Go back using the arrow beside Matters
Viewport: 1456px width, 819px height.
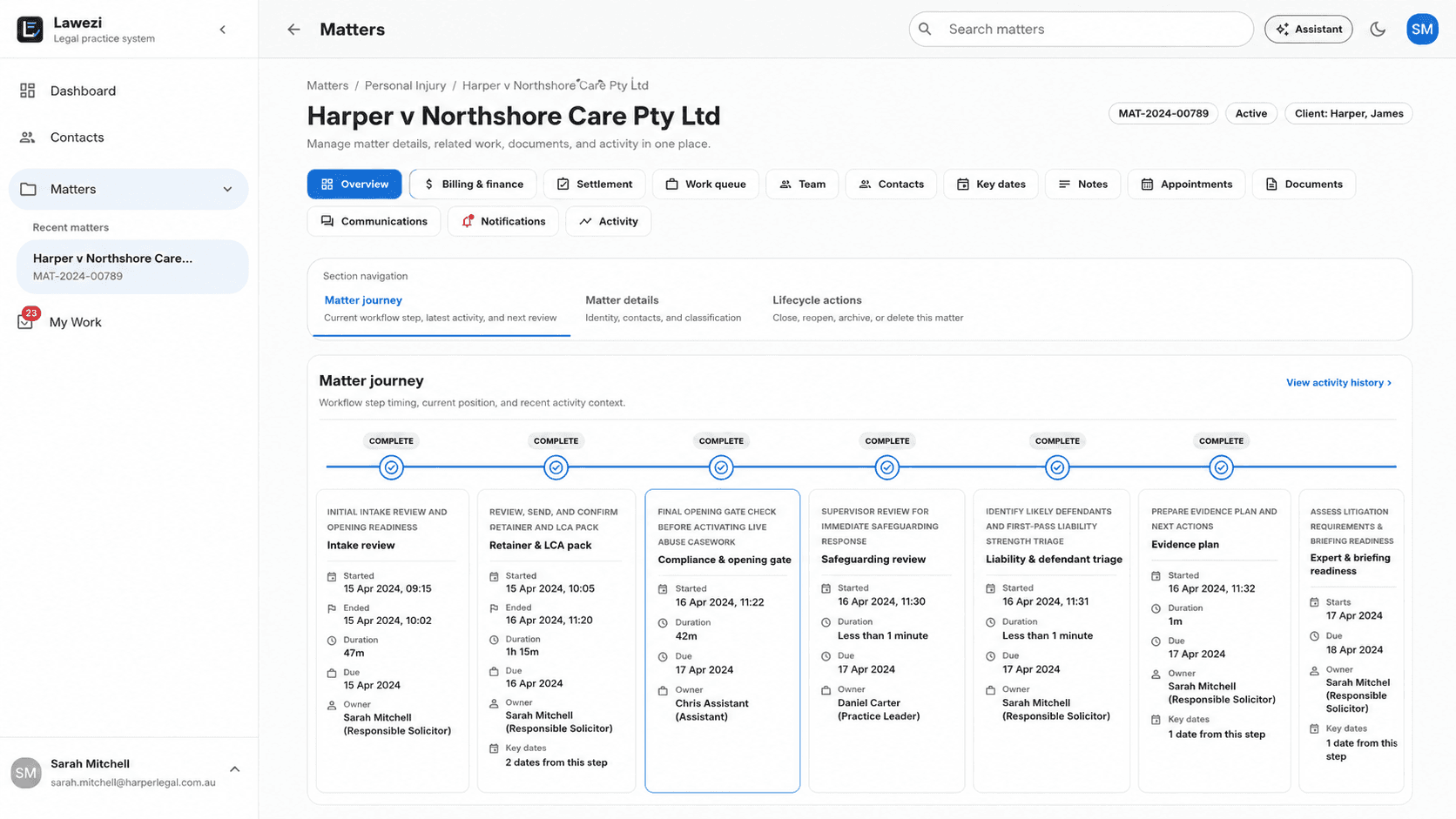click(x=293, y=30)
